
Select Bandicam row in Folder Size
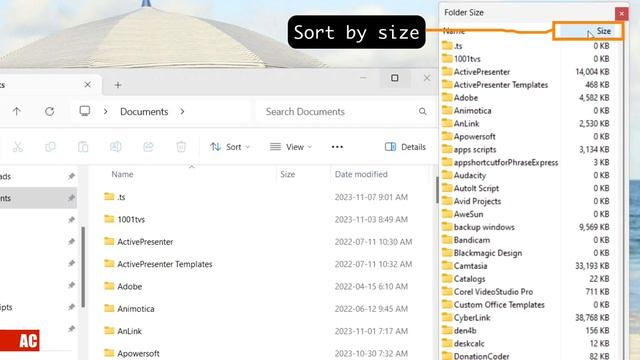pos(527,240)
